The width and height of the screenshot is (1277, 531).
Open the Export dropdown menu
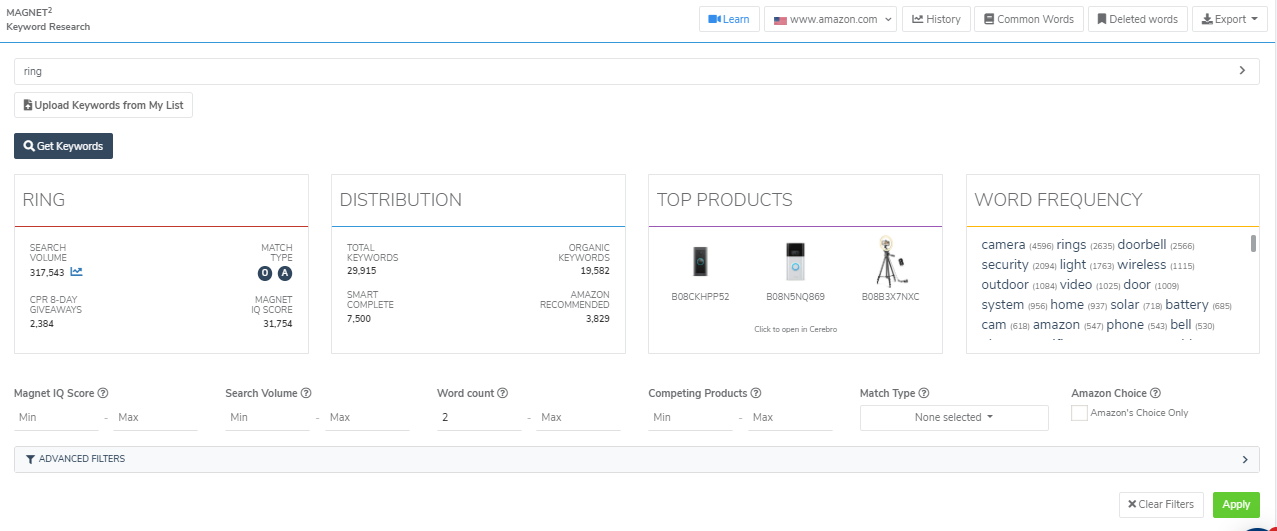pos(1229,19)
